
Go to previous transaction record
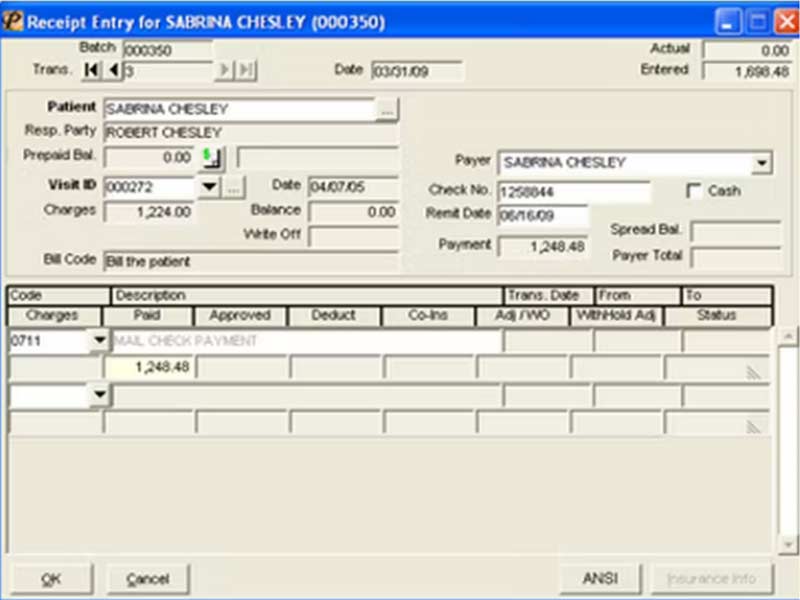(113, 70)
